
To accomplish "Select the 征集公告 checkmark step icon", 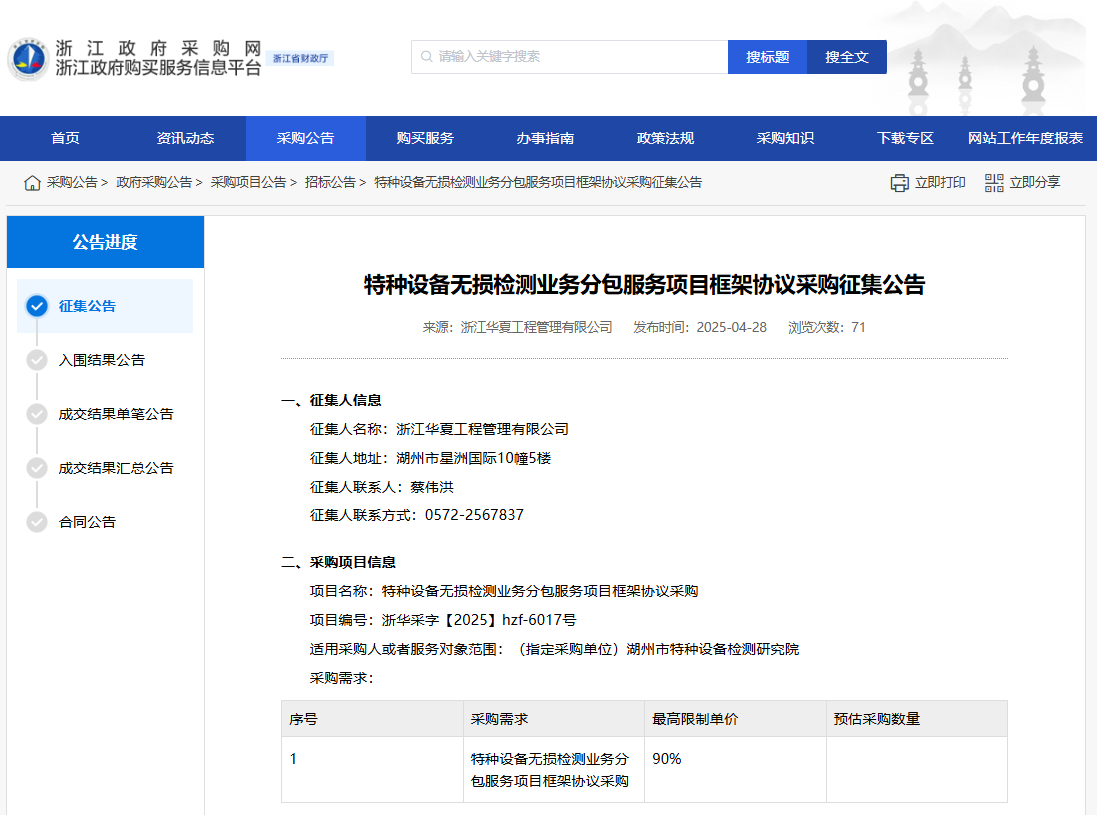I will tap(37, 306).
